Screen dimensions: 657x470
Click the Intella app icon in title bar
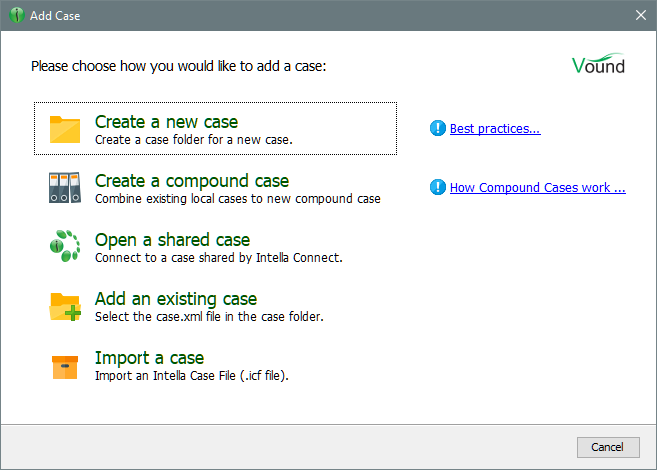(x=15, y=15)
